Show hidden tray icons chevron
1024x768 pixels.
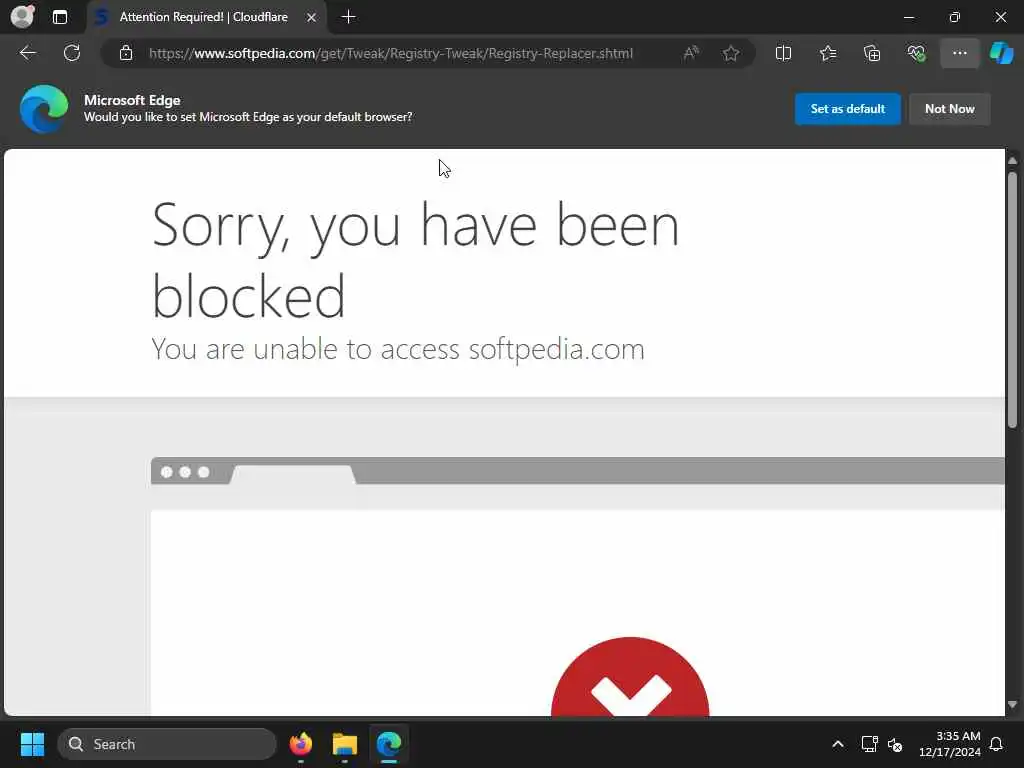pos(837,744)
